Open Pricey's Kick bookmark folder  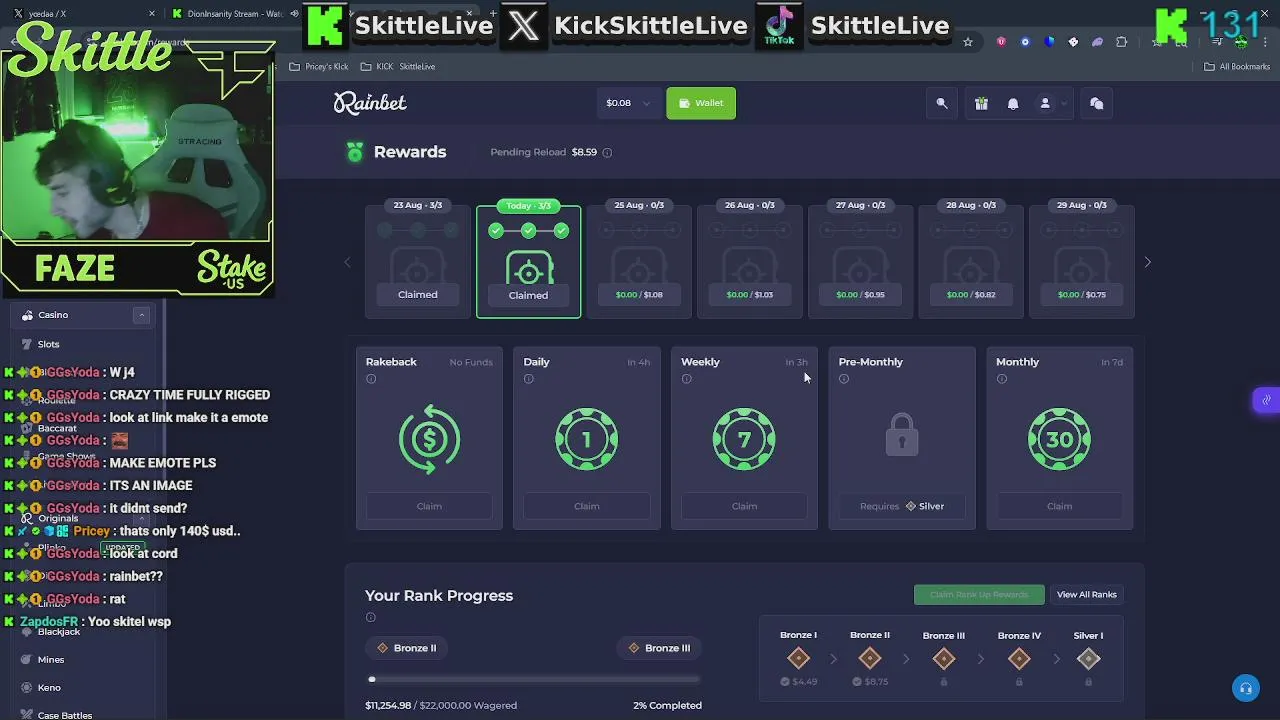pyautogui.click(x=319, y=67)
